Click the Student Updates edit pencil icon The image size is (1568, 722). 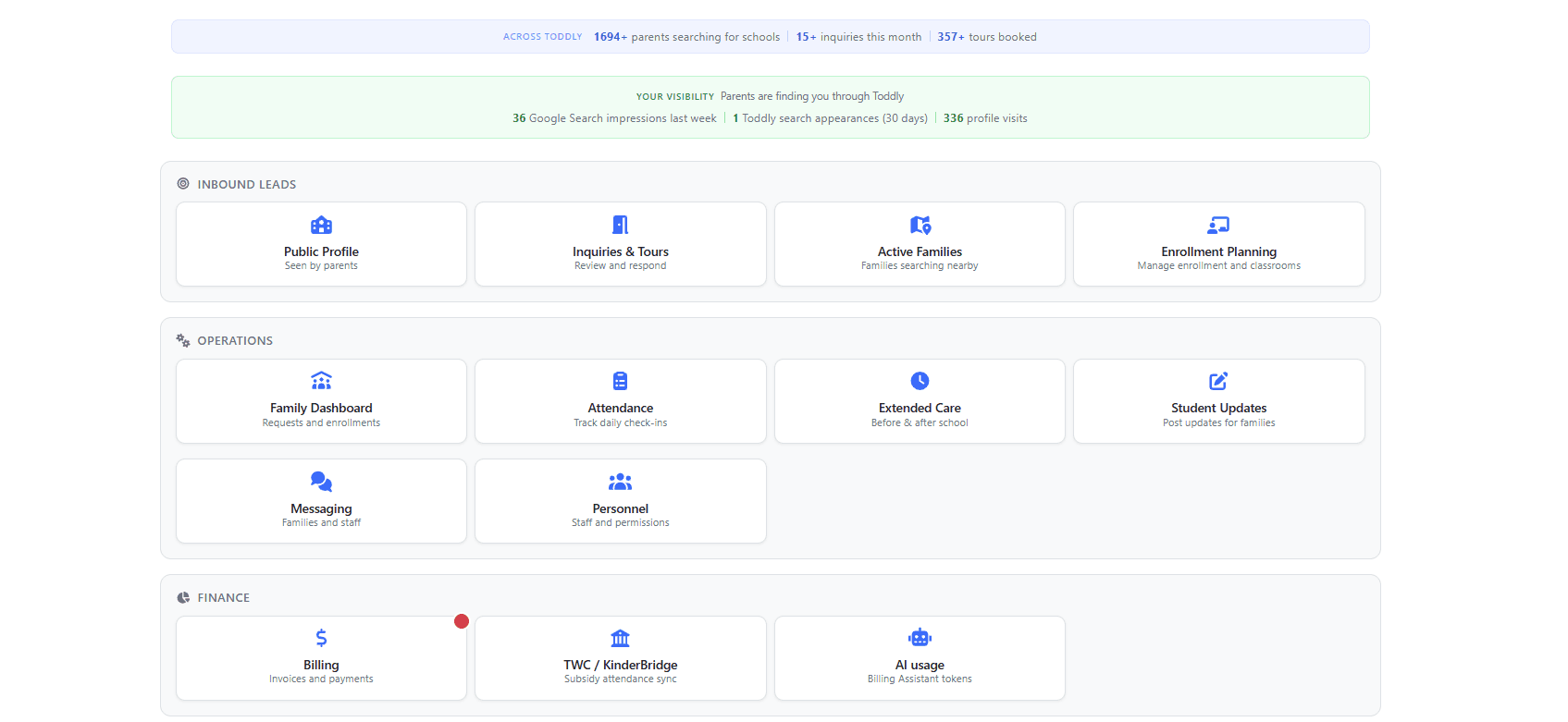point(1218,381)
